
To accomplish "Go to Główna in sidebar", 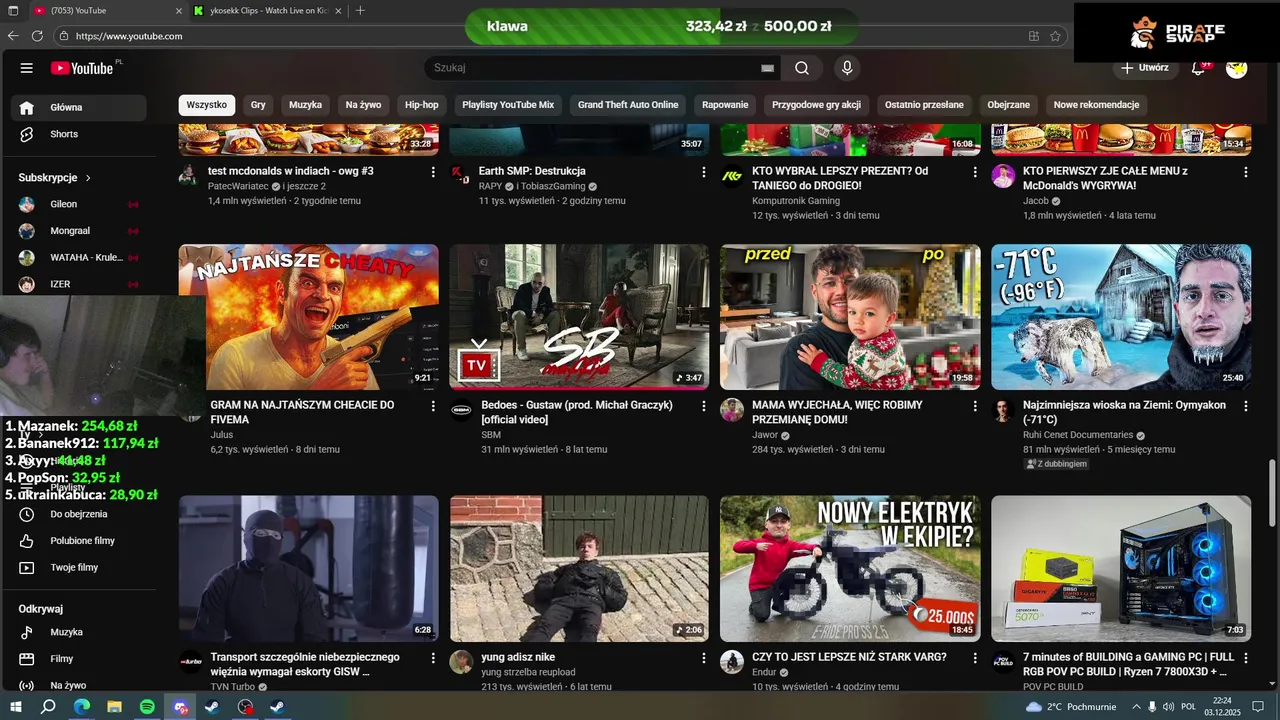I will point(78,107).
